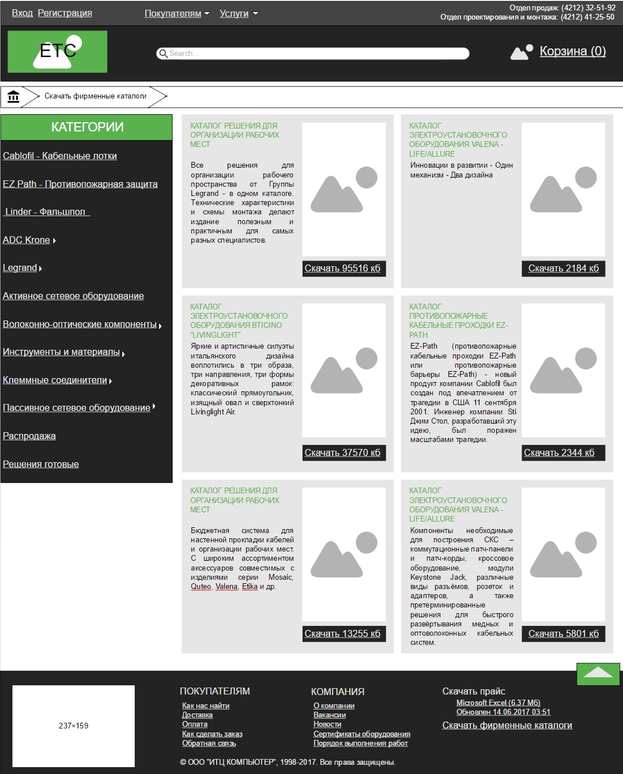623x774 pixels.
Task: Open thumbnail of the Скачать 2344 кб card
Action: coord(563,370)
